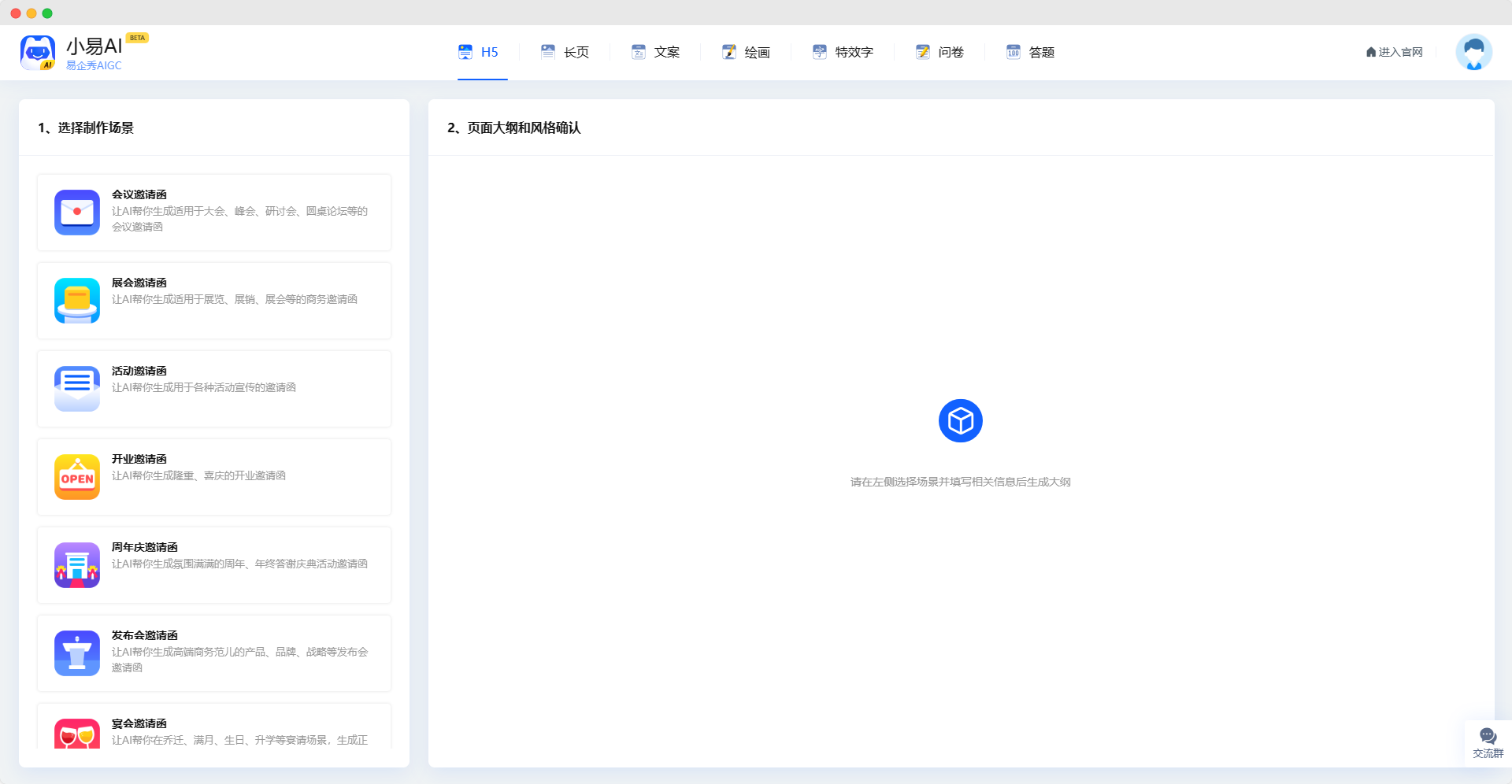Select the 特效字 tab
Viewport: 1512px width, 784px height.
pos(843,52)
